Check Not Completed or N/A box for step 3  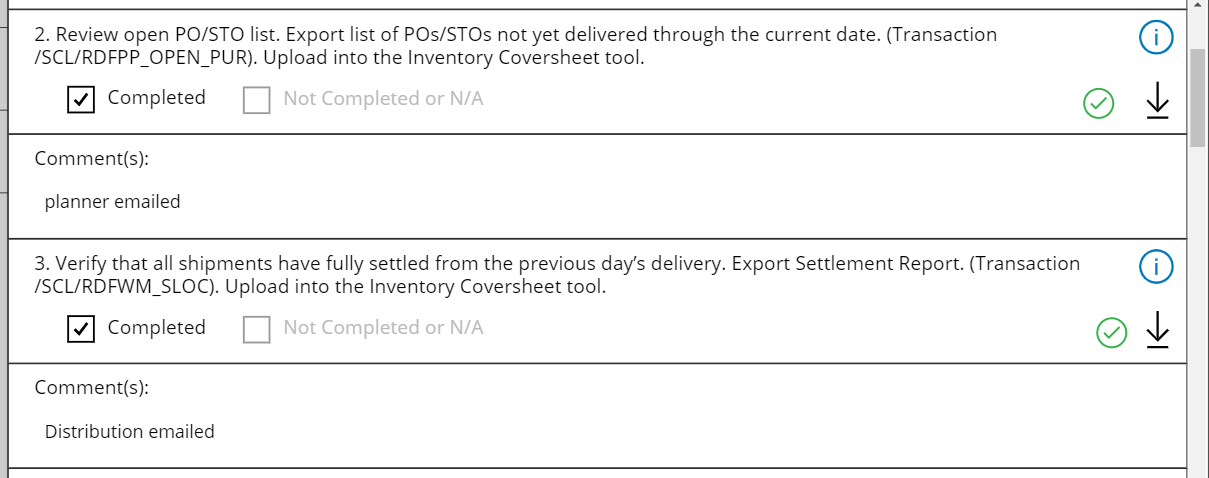257,329
